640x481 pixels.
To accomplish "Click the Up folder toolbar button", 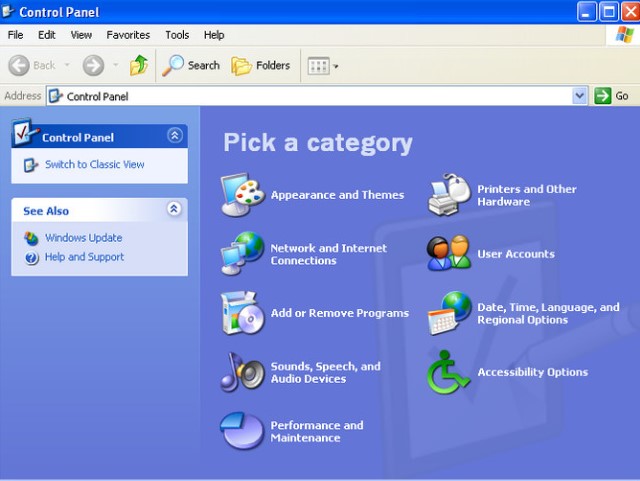I will pyautogui.click(x=138, y=65).
